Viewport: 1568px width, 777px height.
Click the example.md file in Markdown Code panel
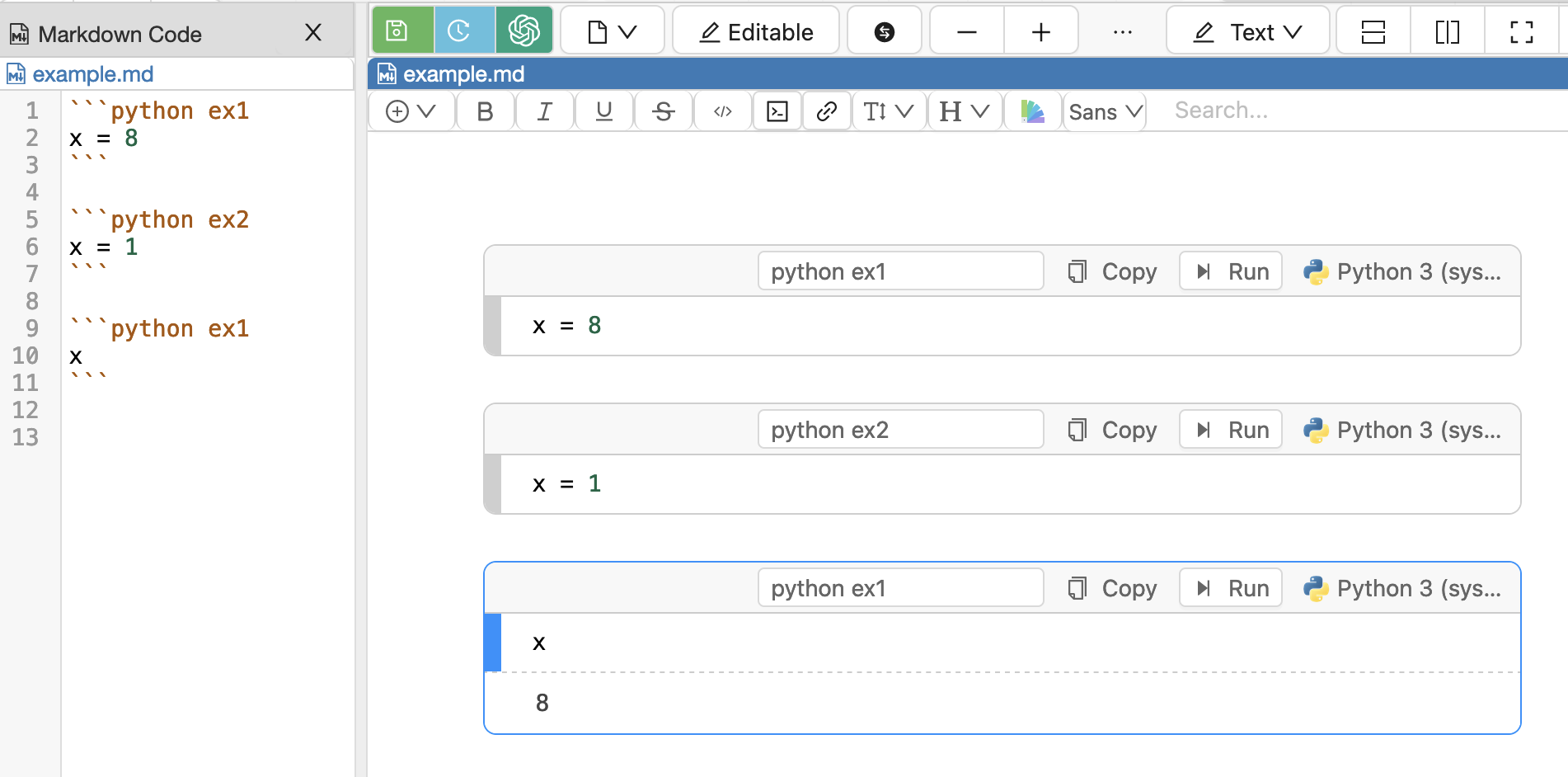point(92,74)
